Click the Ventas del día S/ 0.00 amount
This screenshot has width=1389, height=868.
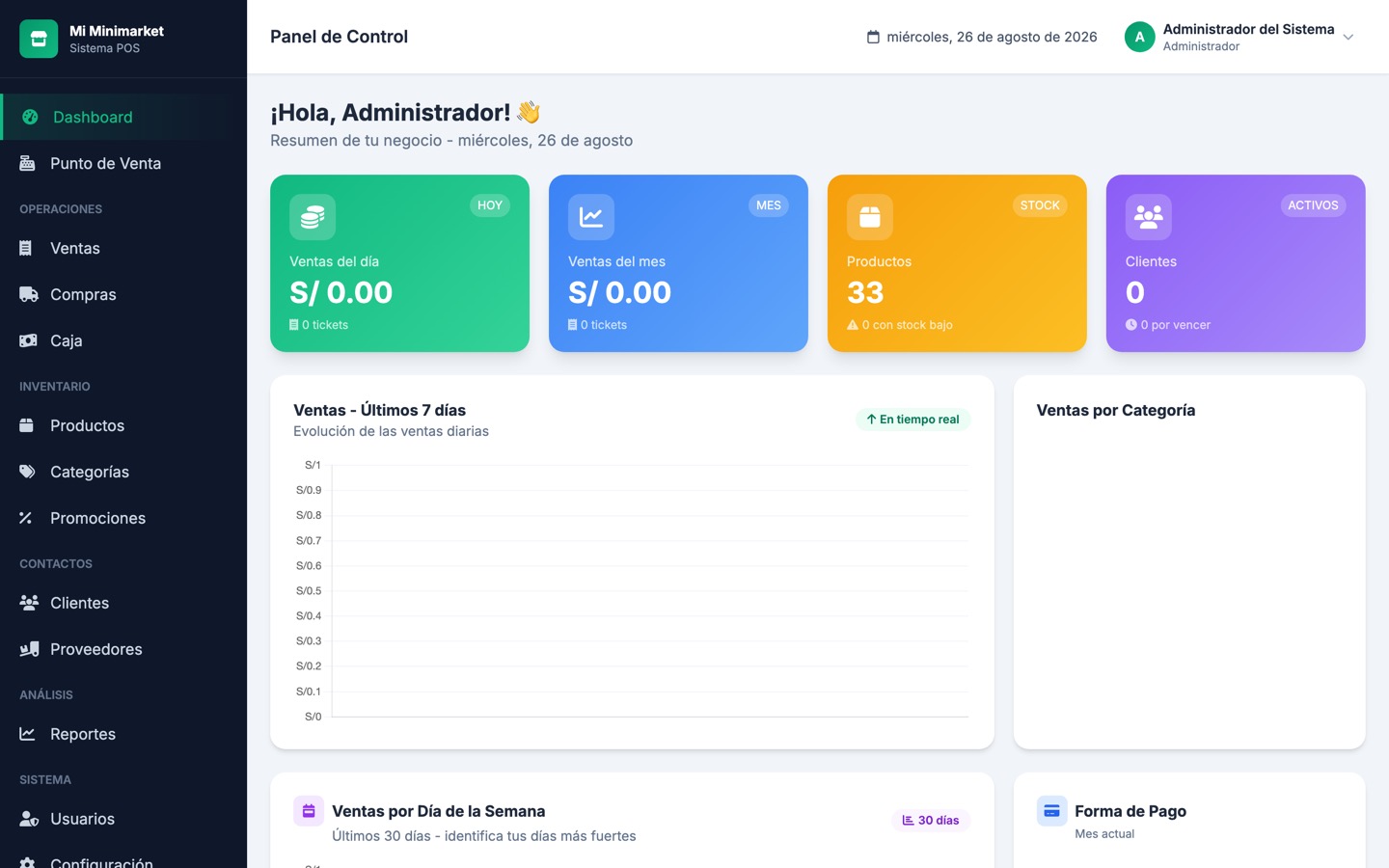[341, 292]
